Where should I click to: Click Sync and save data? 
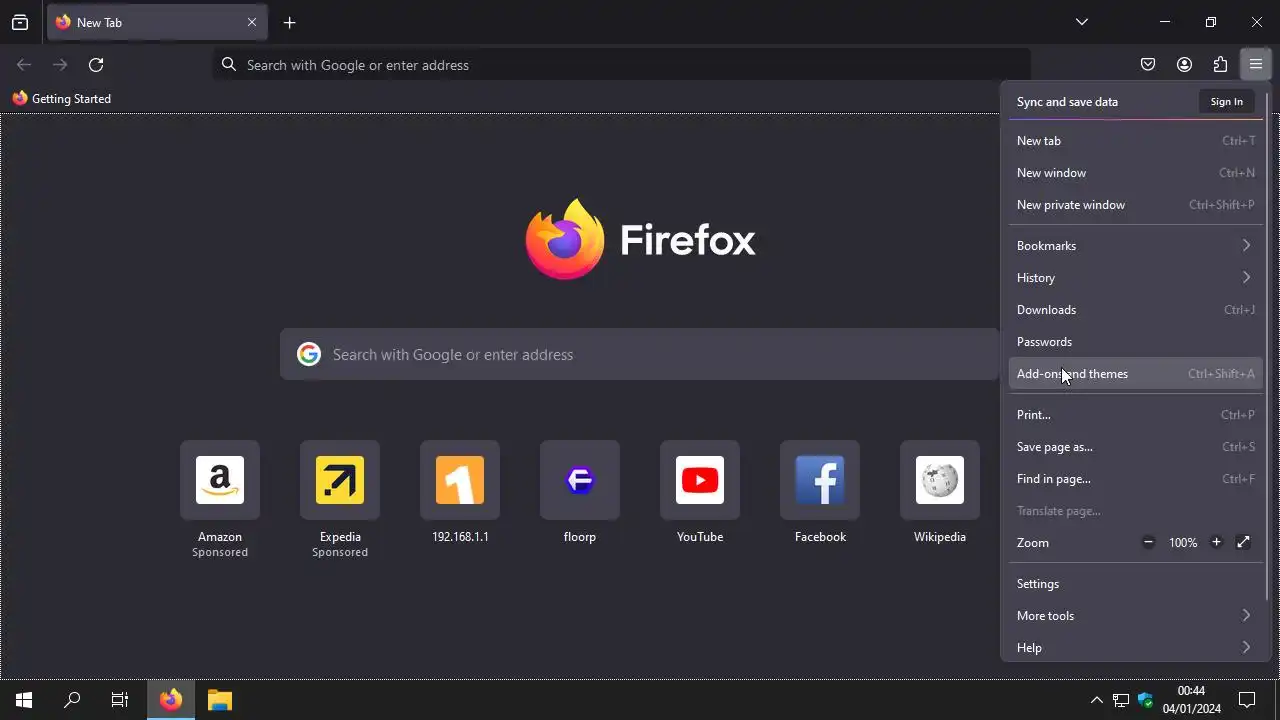click(1067, 102)
